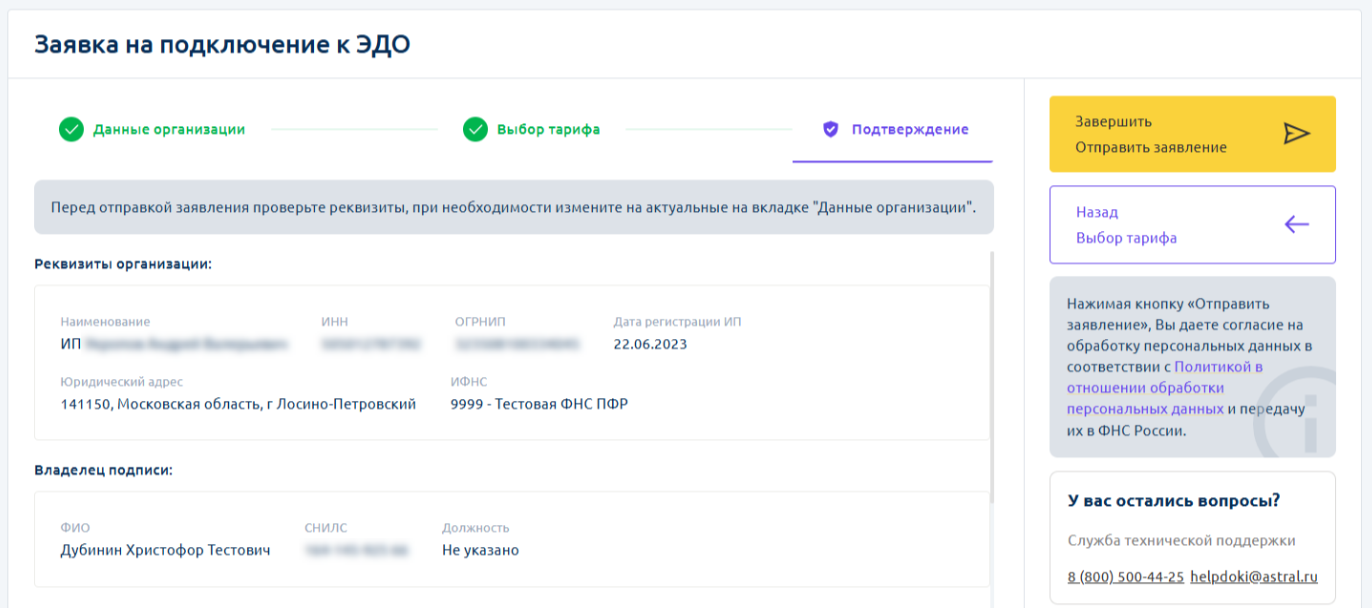Click the СНИЛС field label
The width and height of the screenshot is (1372, 608).
tap(326, 528)
